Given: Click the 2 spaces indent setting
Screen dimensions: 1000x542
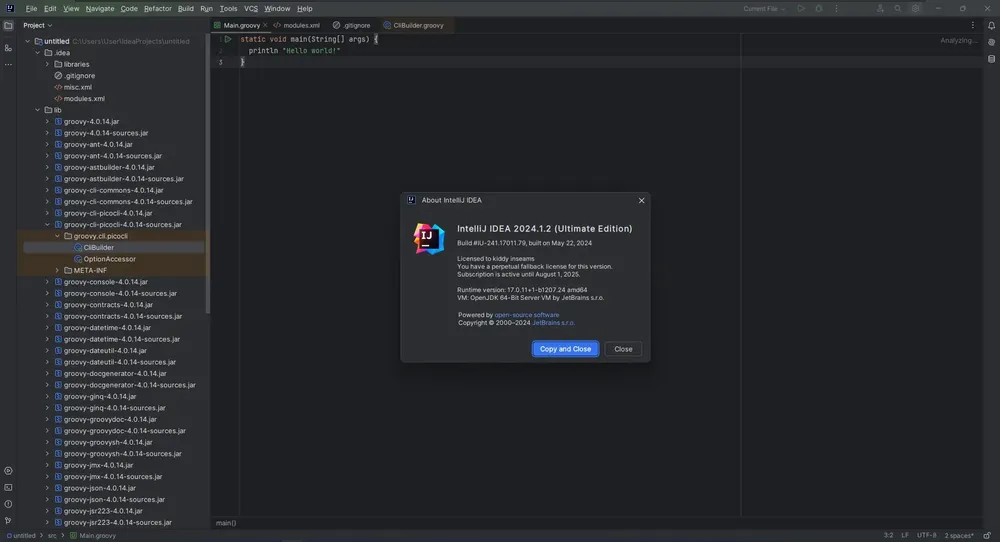Looking at the screenshot, I should click(x=959, y=536).
